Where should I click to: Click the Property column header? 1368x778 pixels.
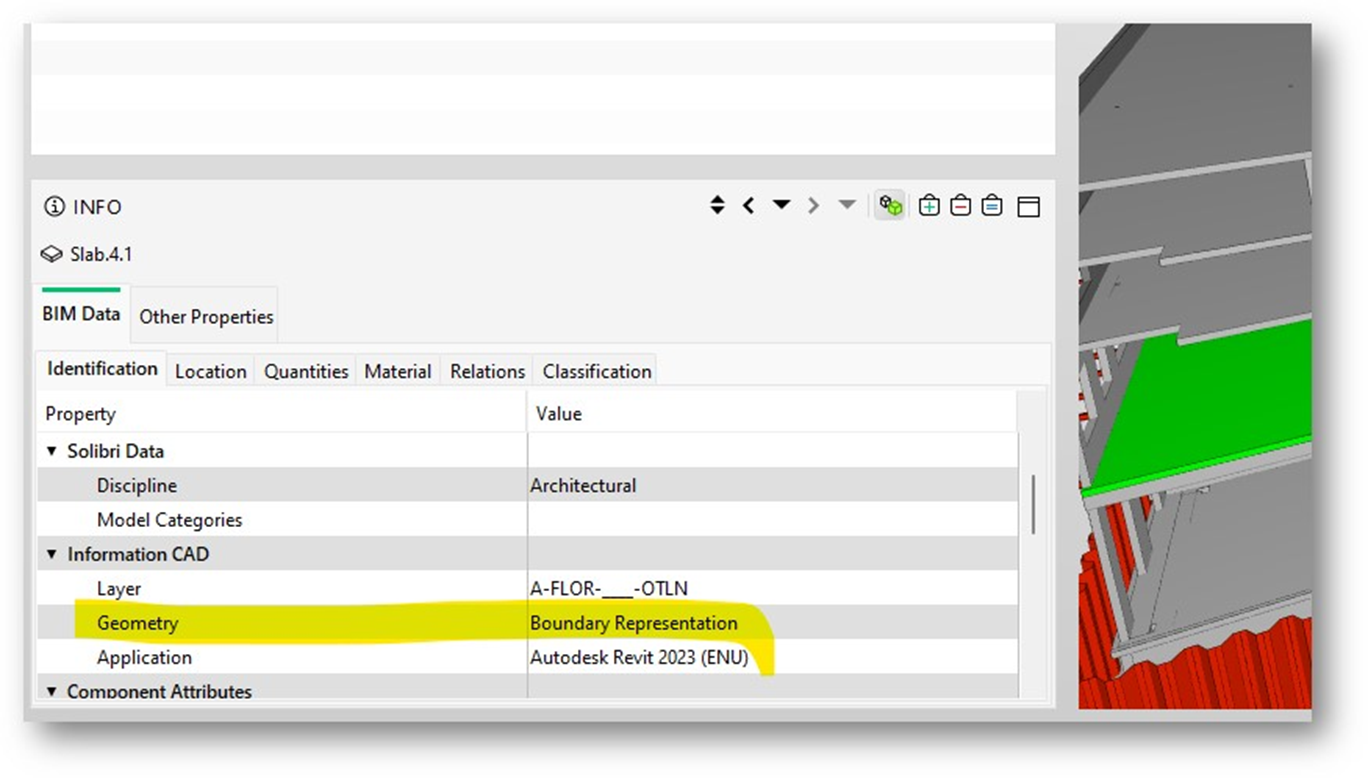click(x=282, y=413)
